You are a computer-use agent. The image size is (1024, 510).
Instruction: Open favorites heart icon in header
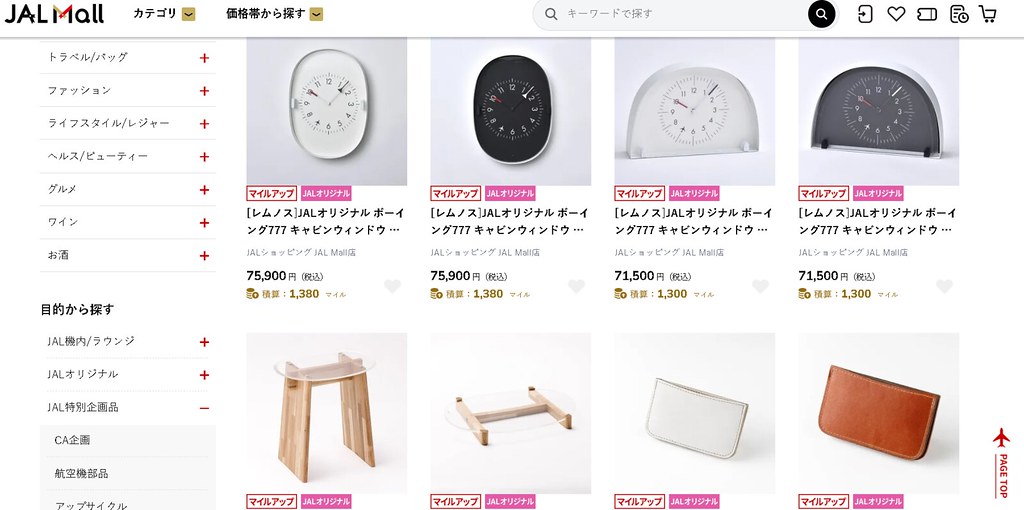click(896, 14)
